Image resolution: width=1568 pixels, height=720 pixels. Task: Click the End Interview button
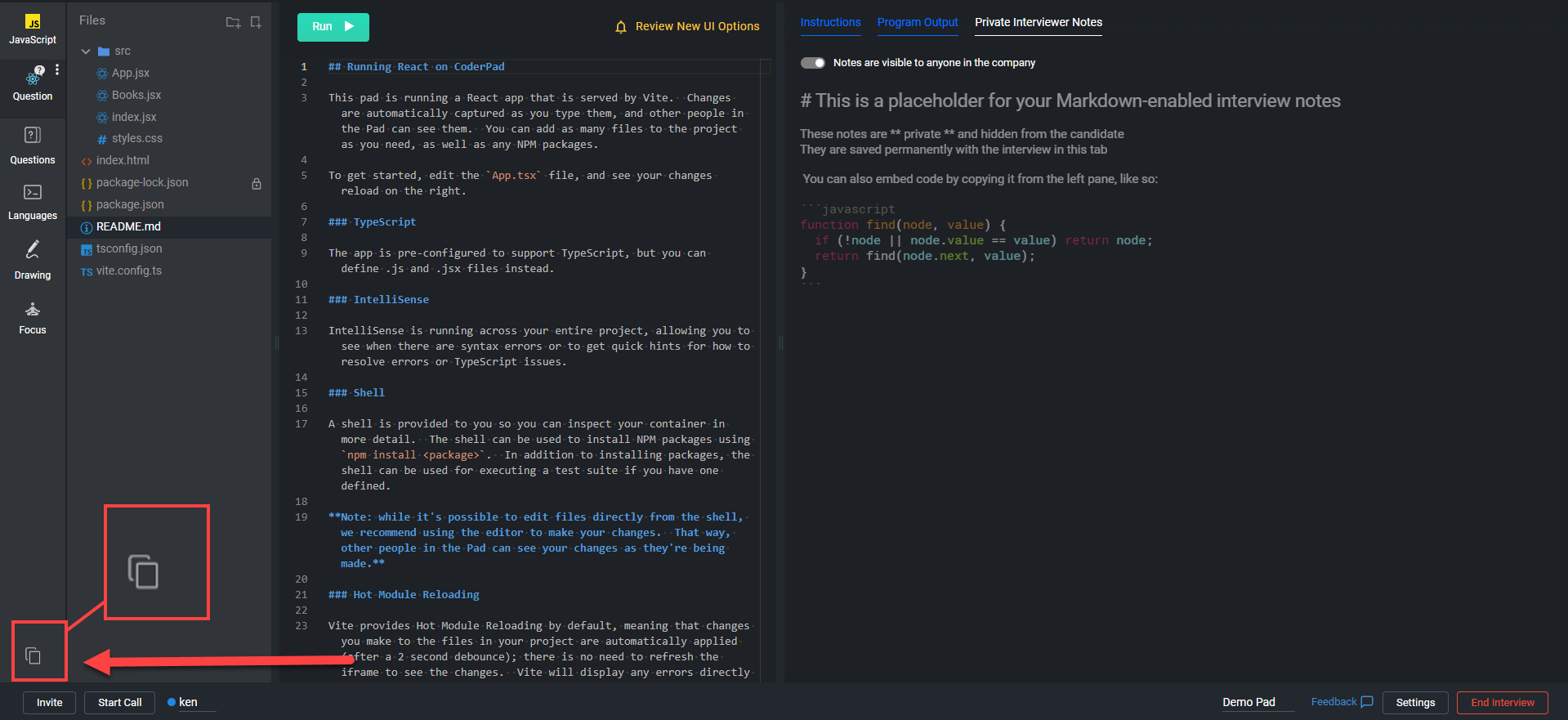tap(1502, 703)
